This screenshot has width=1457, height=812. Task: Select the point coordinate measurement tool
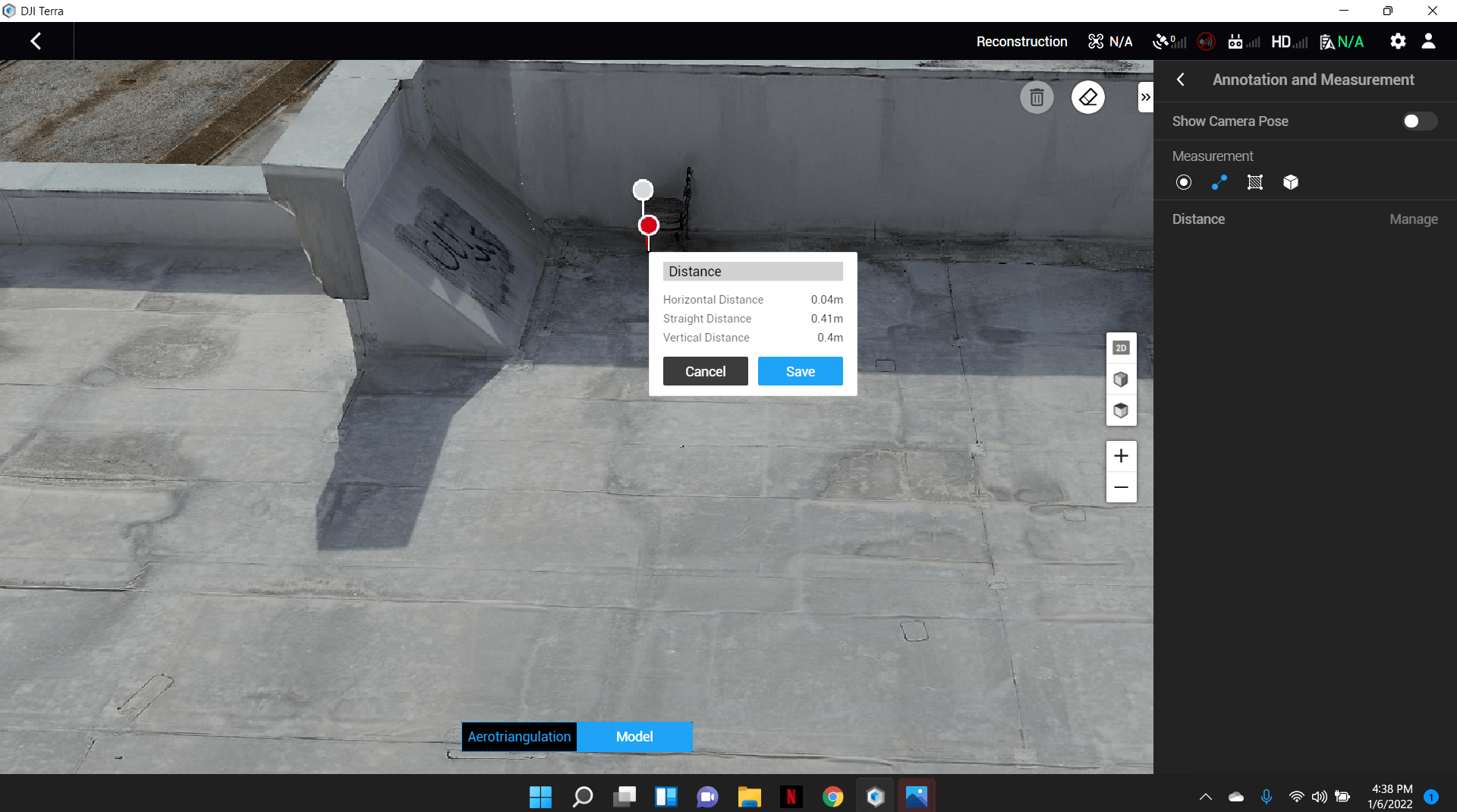click(x=1183, y=182)
